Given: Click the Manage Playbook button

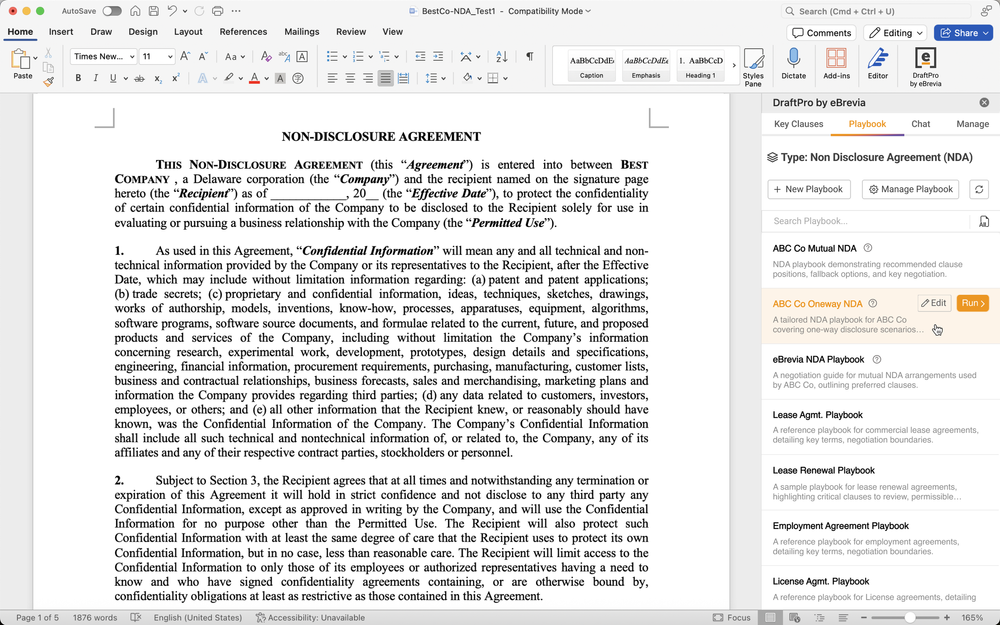Looking at the screenshot, I should [910, 189].
